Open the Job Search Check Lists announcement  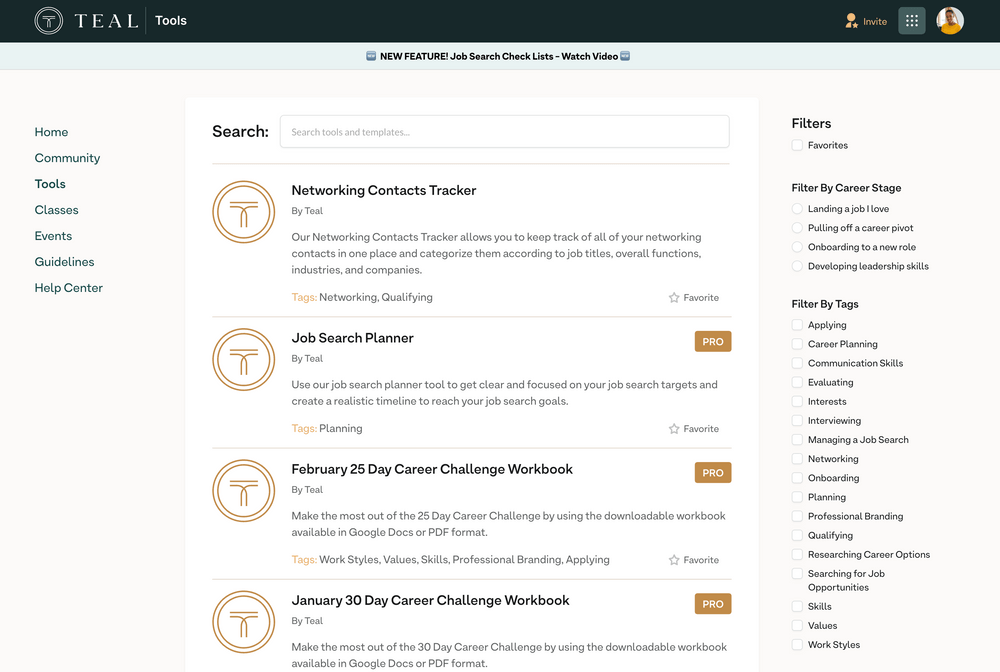499,56
